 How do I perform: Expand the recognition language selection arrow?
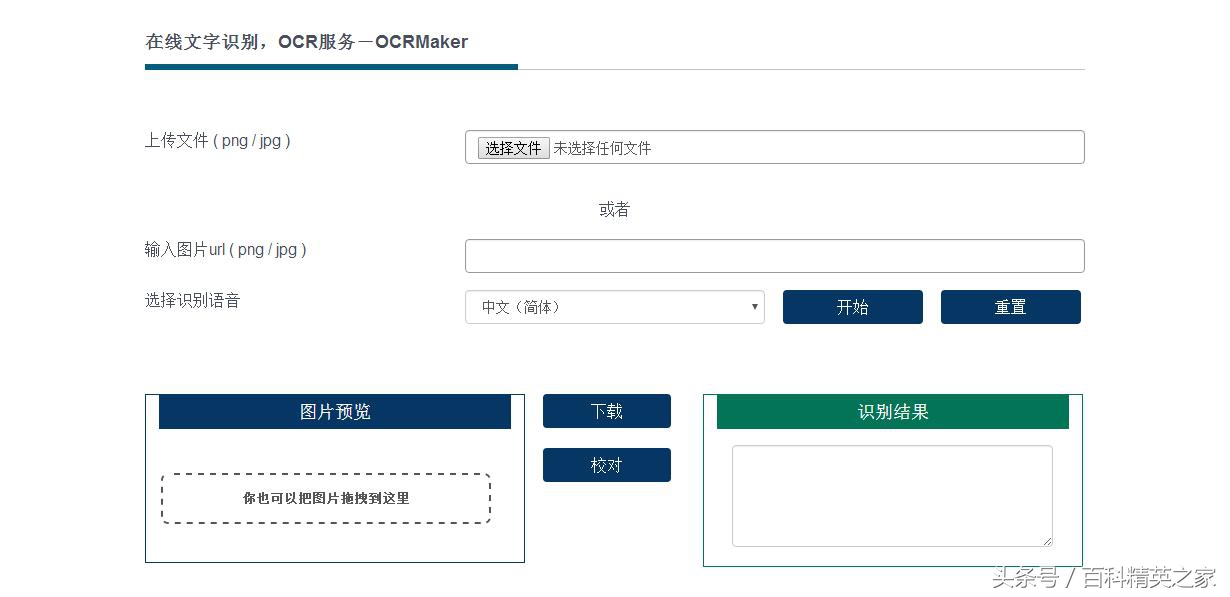755,307
